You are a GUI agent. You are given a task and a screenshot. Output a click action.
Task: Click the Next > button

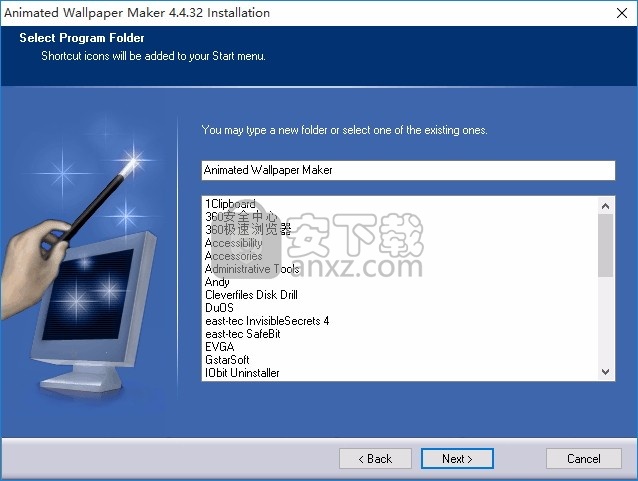(x=457, y=459)
